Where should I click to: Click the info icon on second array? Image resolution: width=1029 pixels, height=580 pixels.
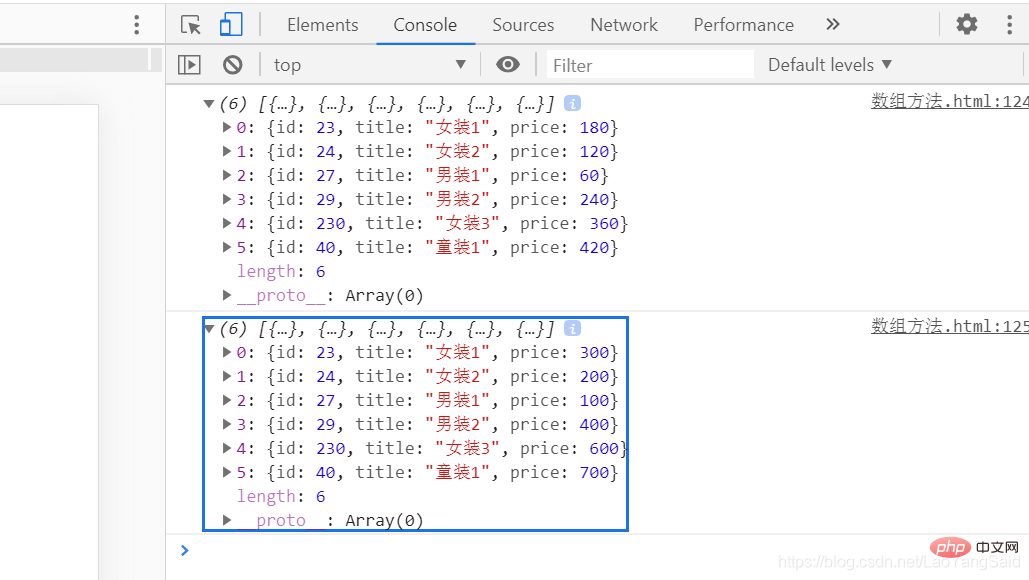tap(572, 328)
